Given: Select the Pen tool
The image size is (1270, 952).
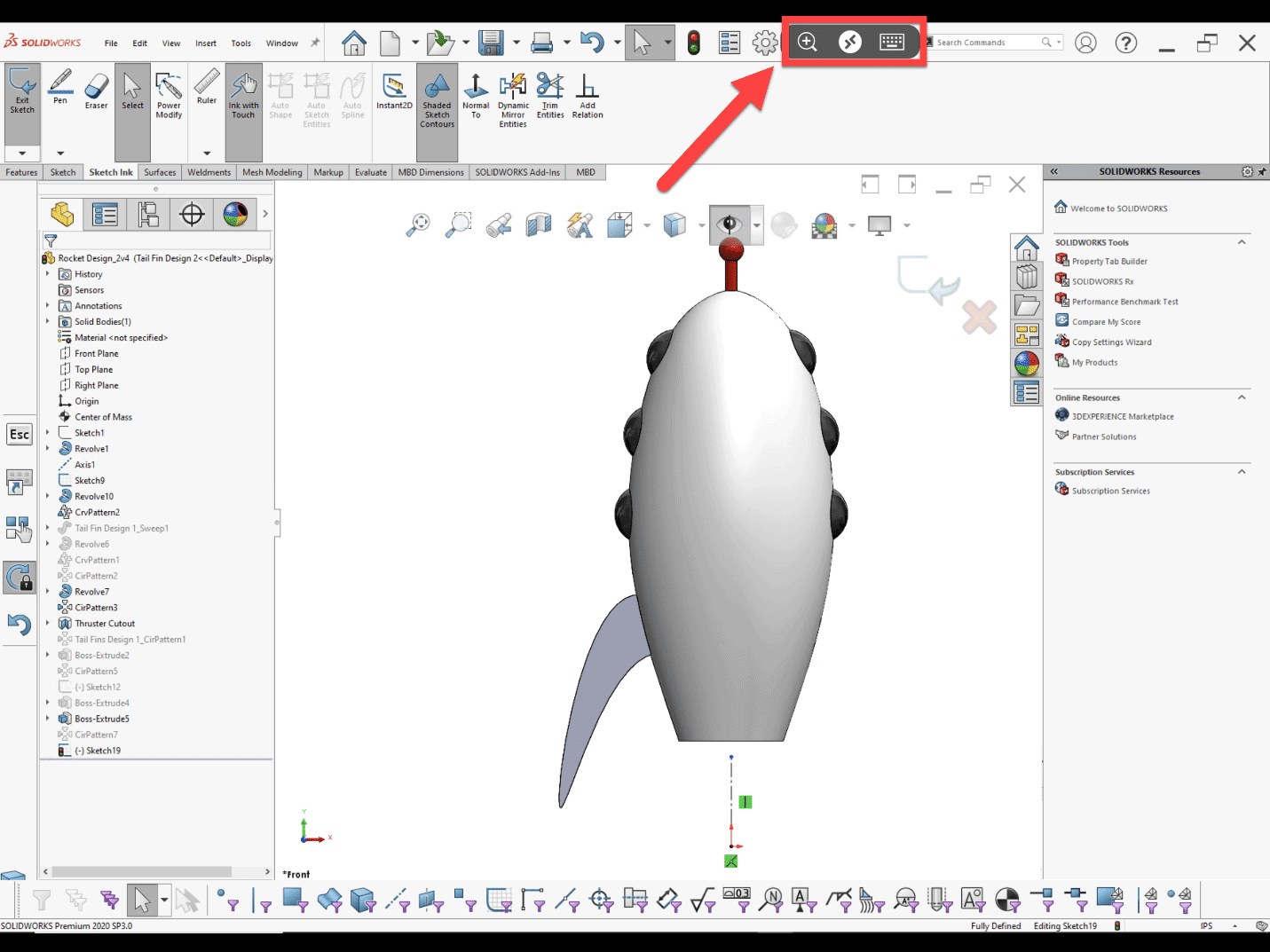Looking at the screenshot, I should (60, 89).
